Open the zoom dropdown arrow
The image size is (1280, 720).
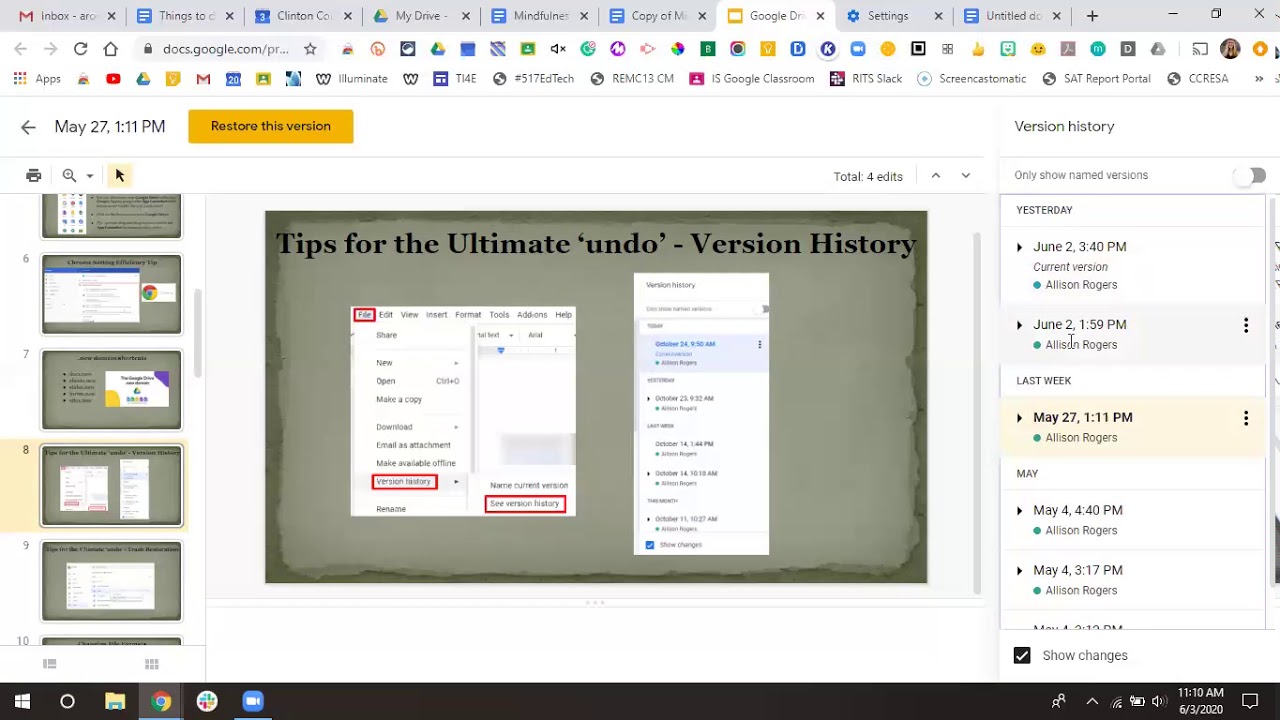pos(90,176)
